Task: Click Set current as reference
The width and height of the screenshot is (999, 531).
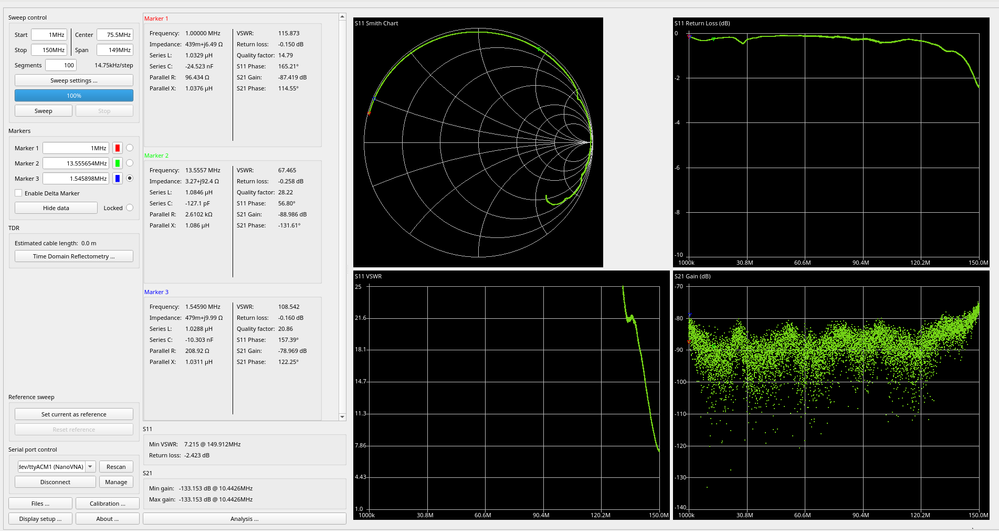Action: (x=74, y=414)
